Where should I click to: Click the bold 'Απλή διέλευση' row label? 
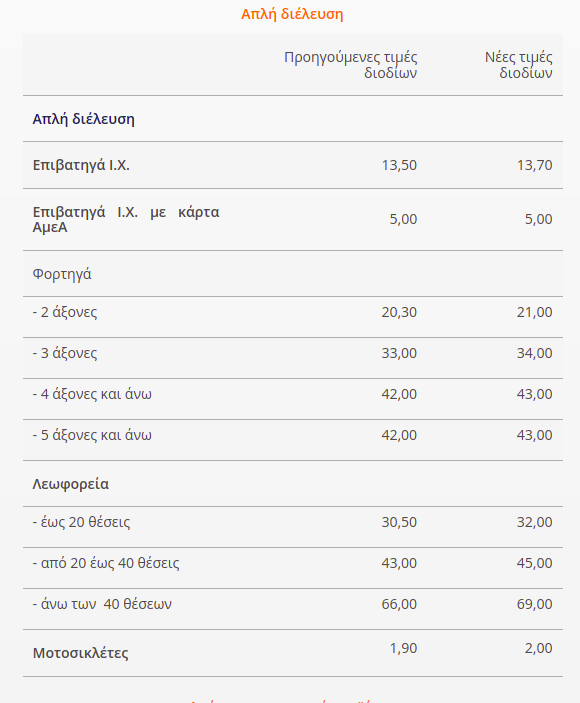(x=83, y=119)
